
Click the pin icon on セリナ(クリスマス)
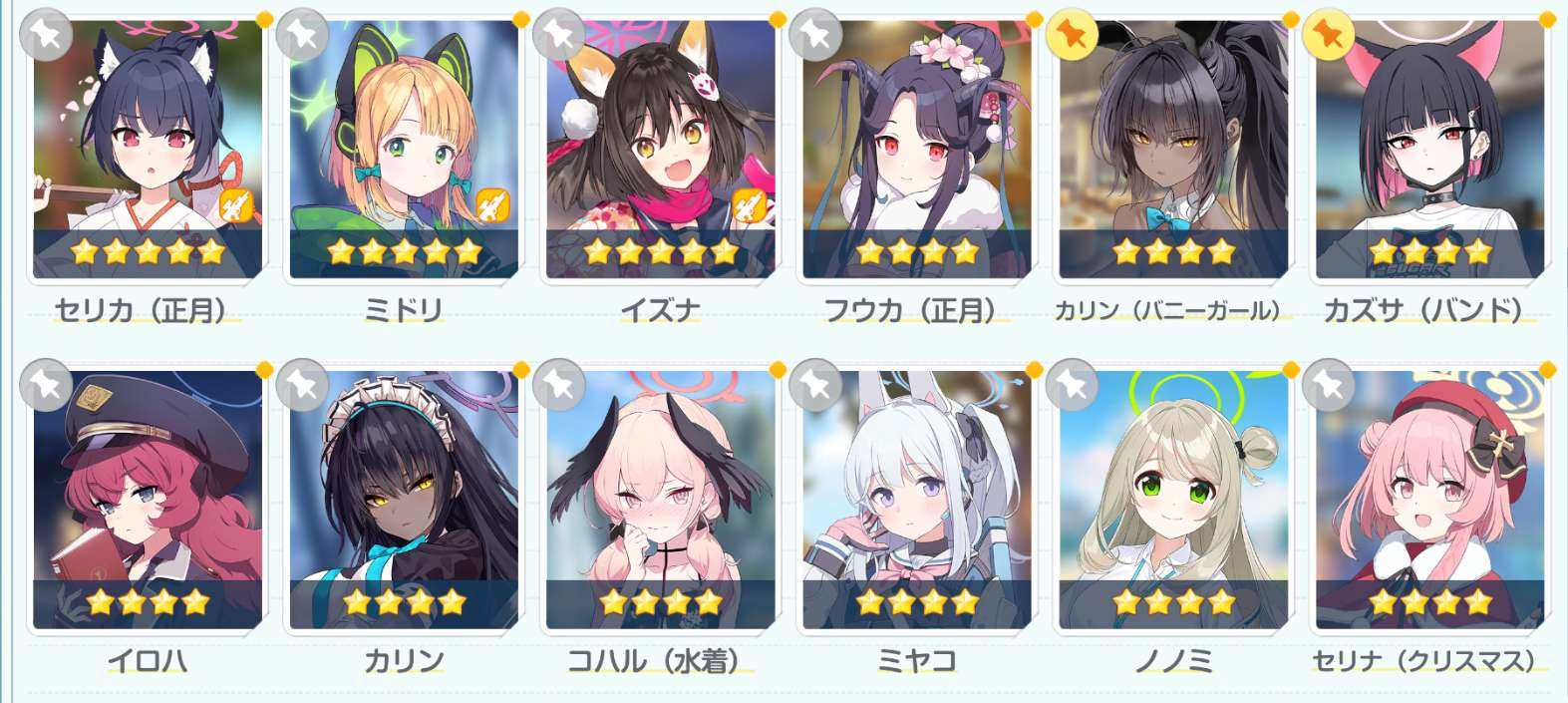tap(1328, 385)
